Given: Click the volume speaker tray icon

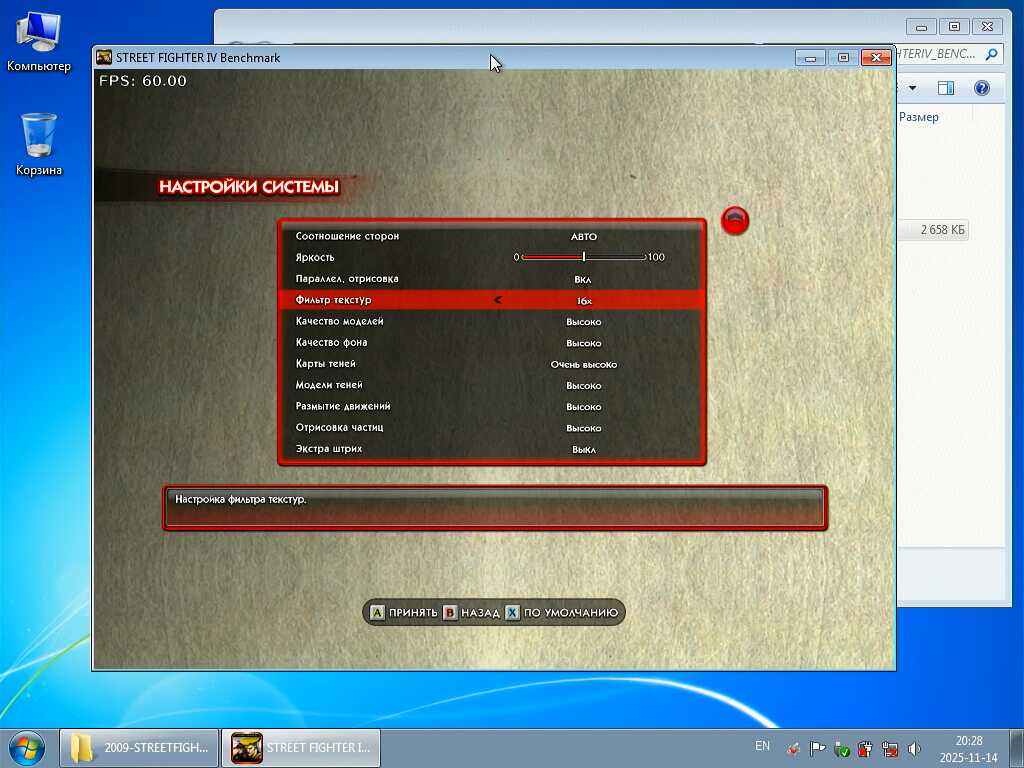Looking at the screenshot, I should coord(914,749).
